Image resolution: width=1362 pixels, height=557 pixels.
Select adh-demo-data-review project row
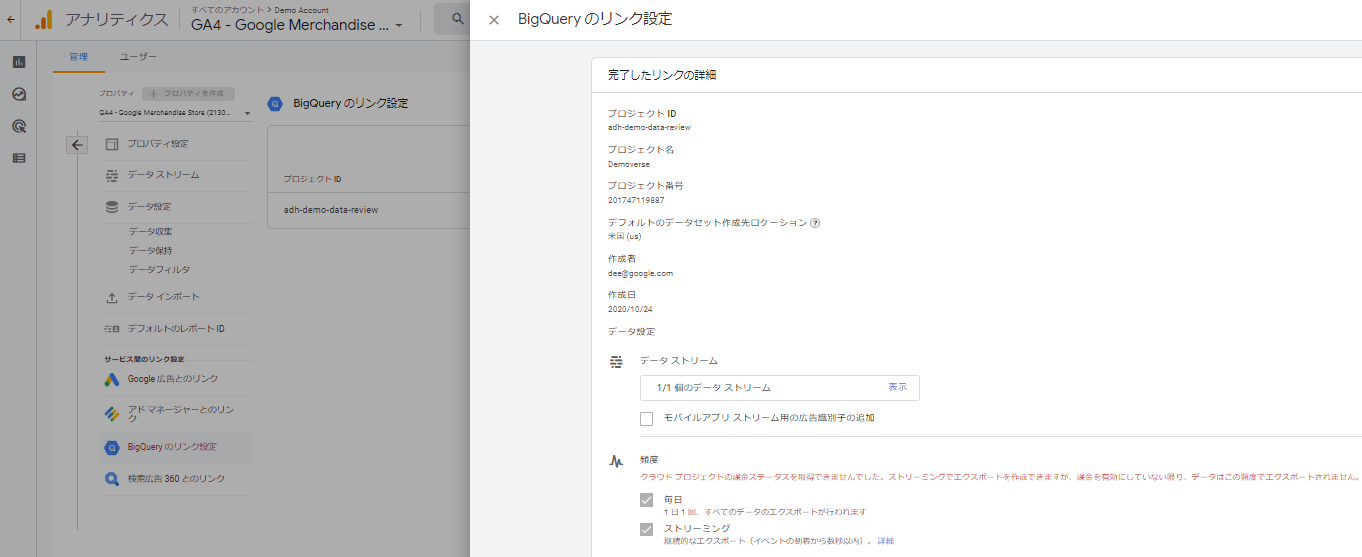(331, 210)
